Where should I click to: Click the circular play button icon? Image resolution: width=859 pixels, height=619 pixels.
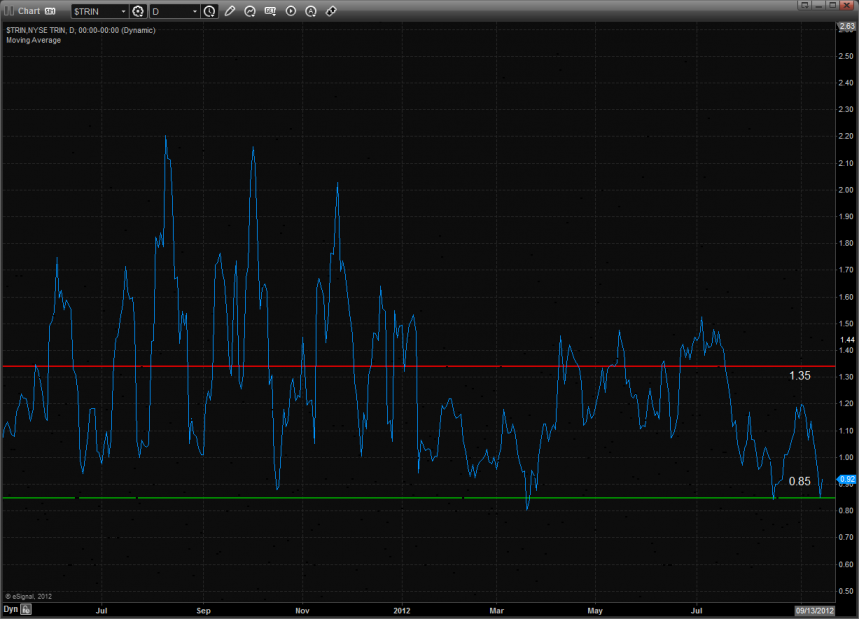point(291,11)
